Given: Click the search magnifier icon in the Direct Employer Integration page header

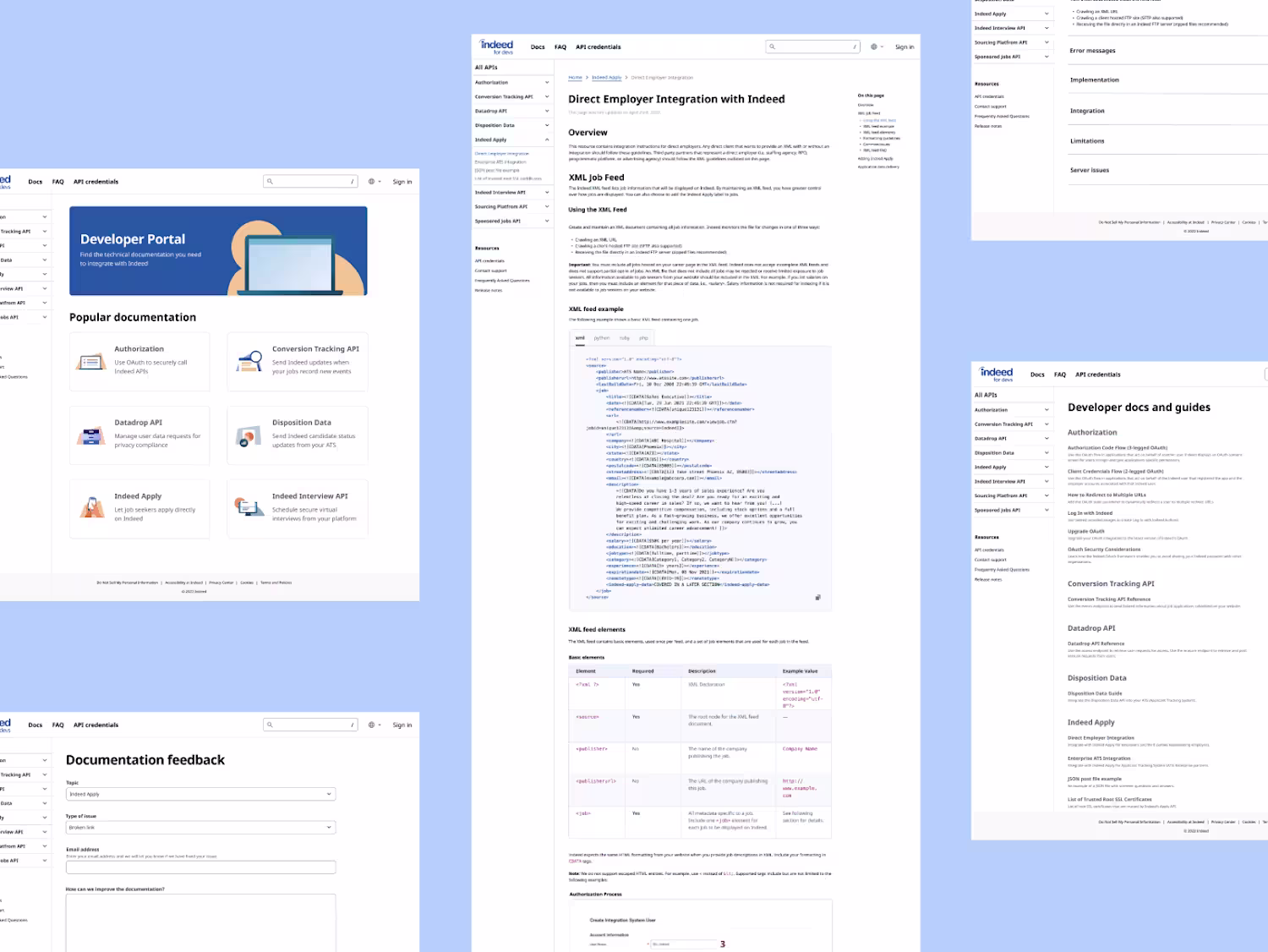Looking at the screenshot, I should (772, 47).
